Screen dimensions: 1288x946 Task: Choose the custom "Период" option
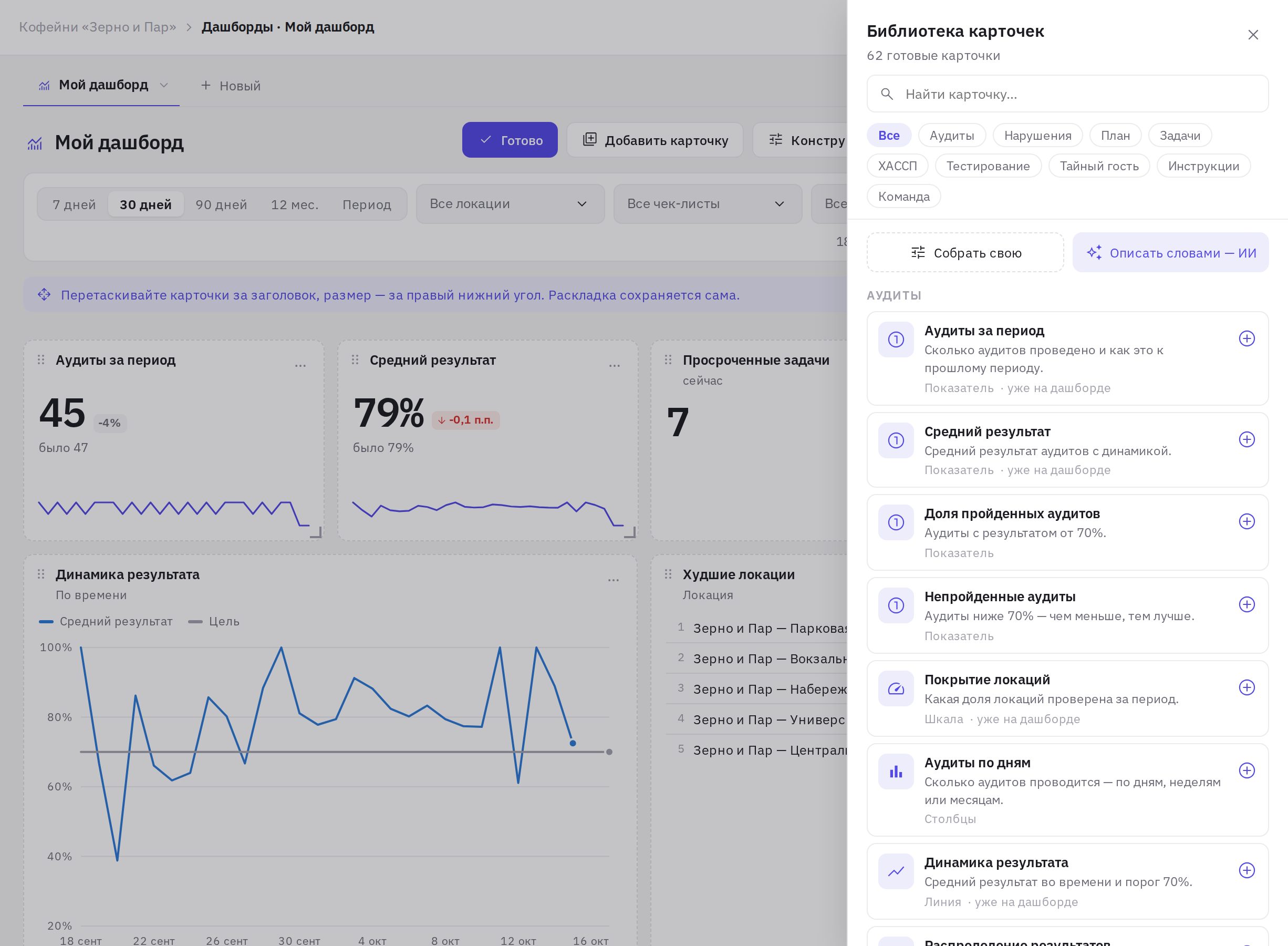(x=367, y=204)
